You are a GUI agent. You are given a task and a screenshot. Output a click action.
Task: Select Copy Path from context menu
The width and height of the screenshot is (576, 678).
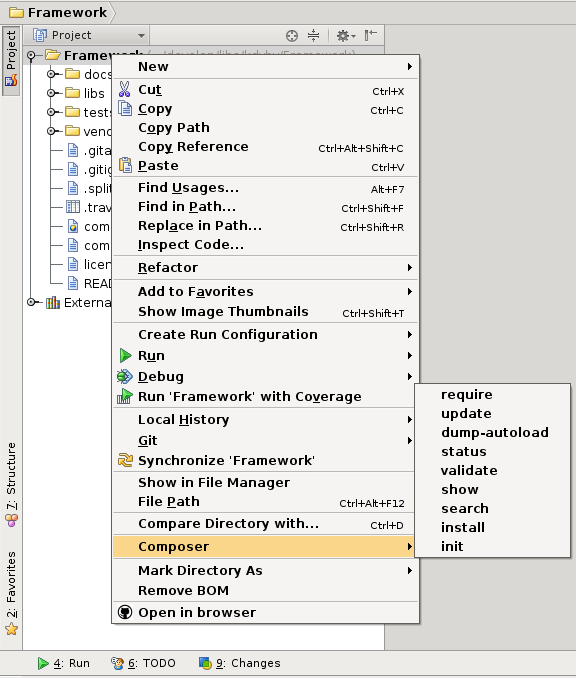[x=265, y=128]
